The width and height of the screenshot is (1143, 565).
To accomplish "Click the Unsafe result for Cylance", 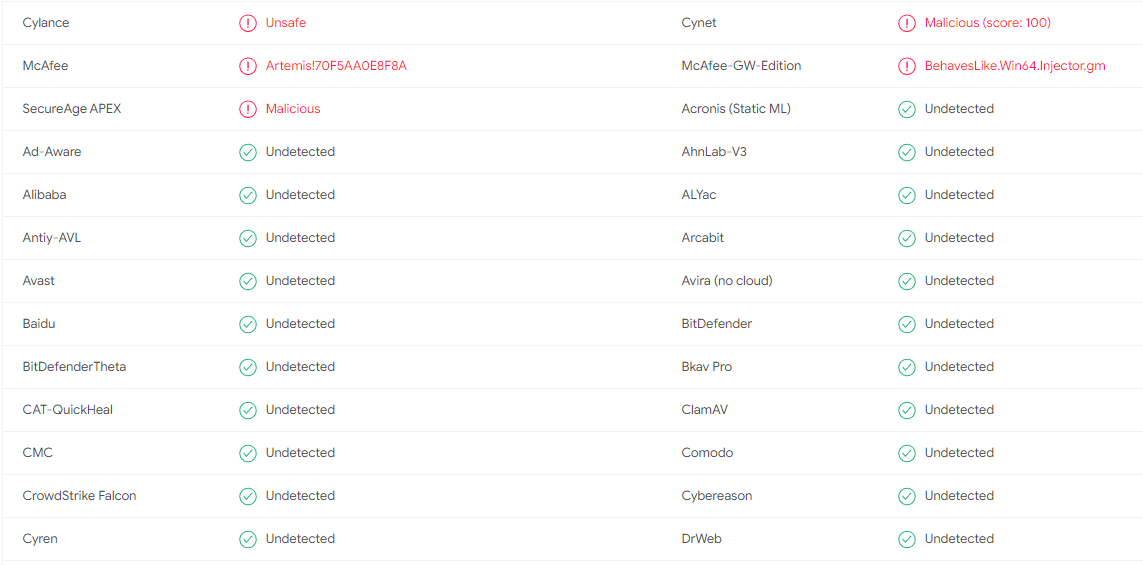I will coord(286,23).
